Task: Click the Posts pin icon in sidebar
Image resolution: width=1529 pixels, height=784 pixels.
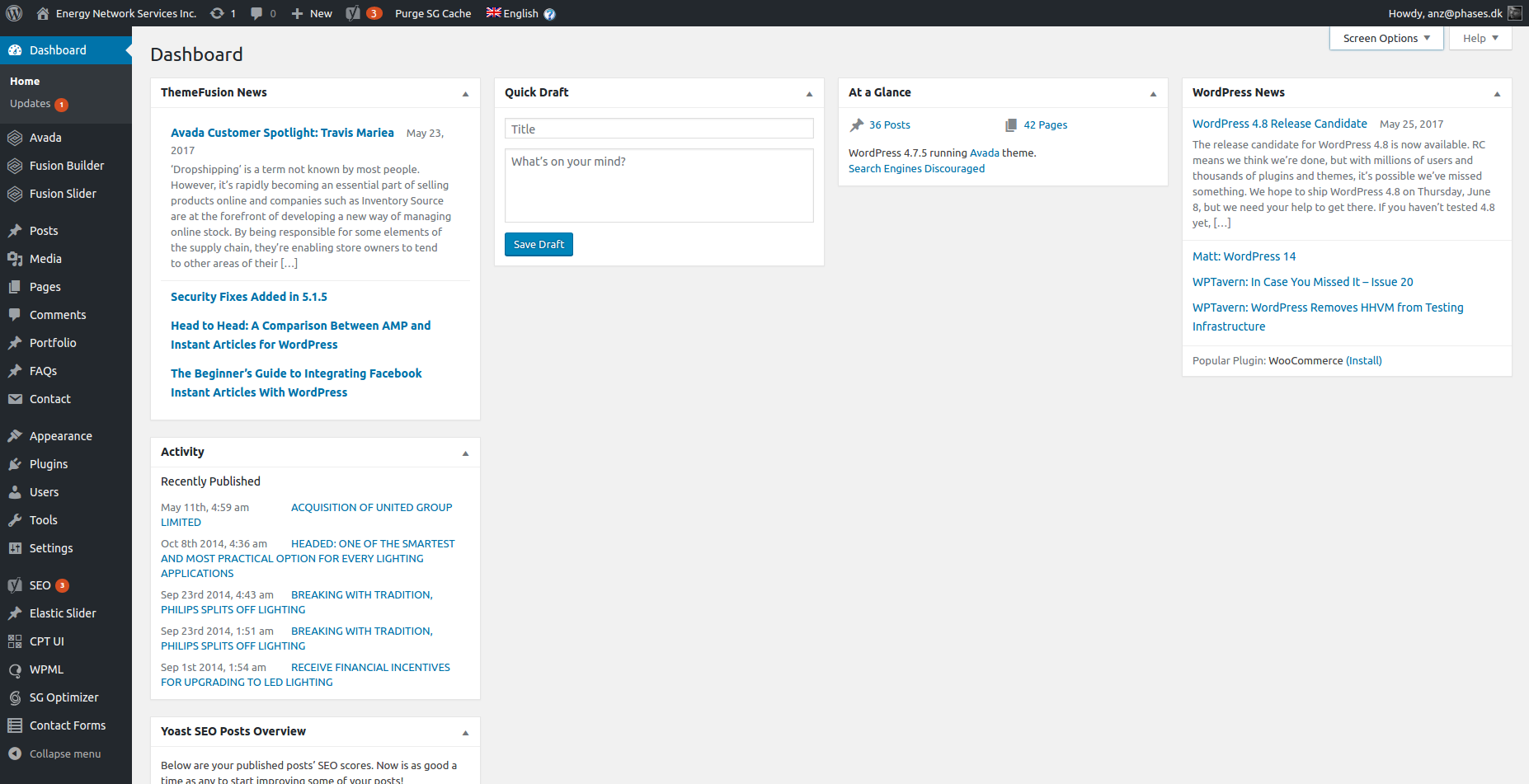Action: 15,231
